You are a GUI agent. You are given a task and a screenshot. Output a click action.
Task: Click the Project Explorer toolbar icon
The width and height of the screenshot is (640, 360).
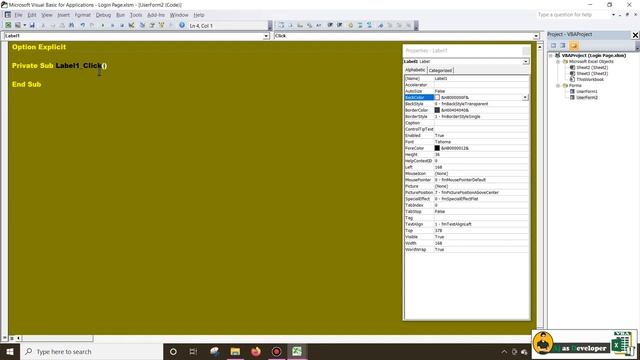[142, 25]
